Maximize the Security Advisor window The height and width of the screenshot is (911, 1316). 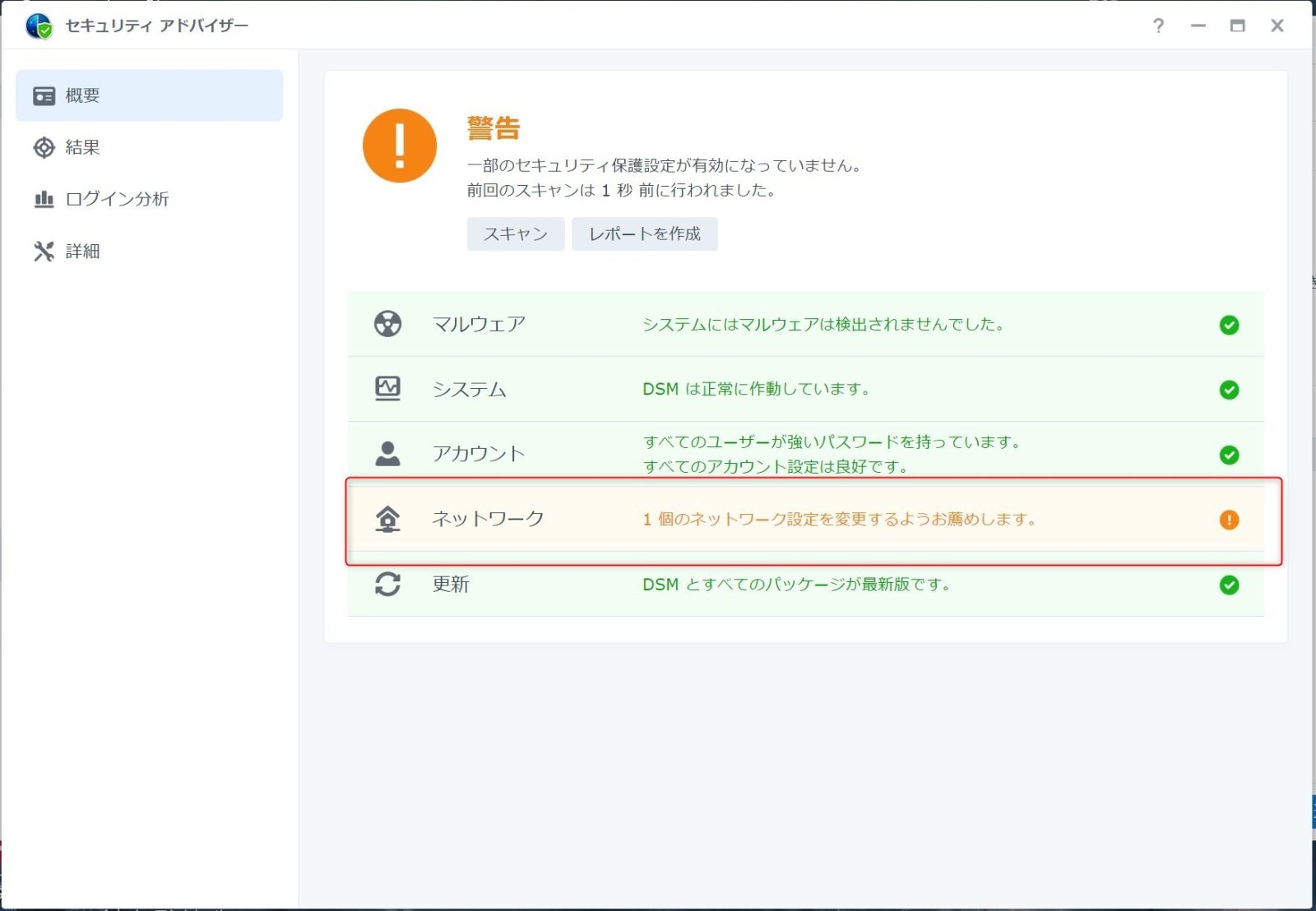pos(1237,26)
